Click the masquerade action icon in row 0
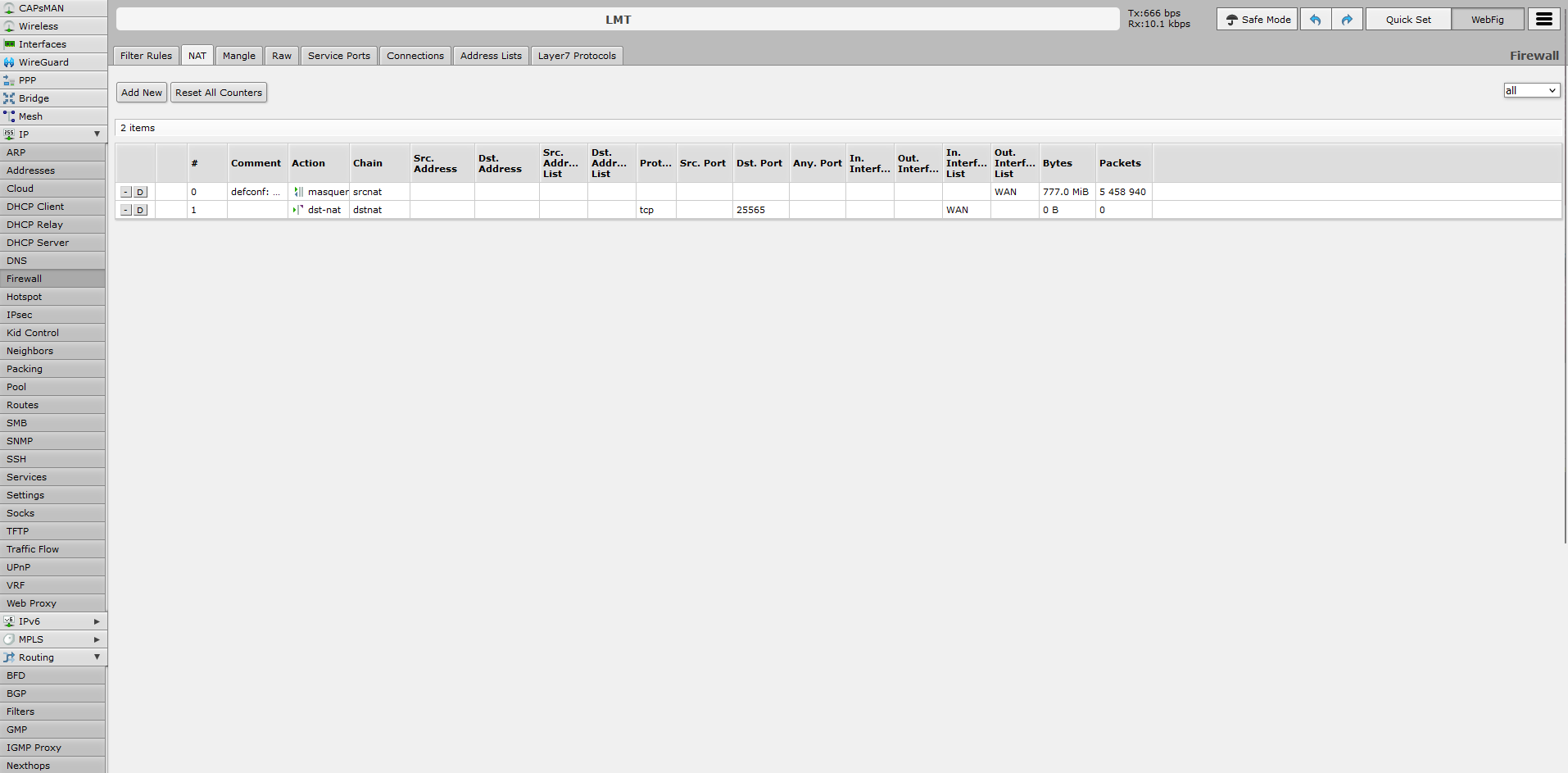 coord(299,192)
